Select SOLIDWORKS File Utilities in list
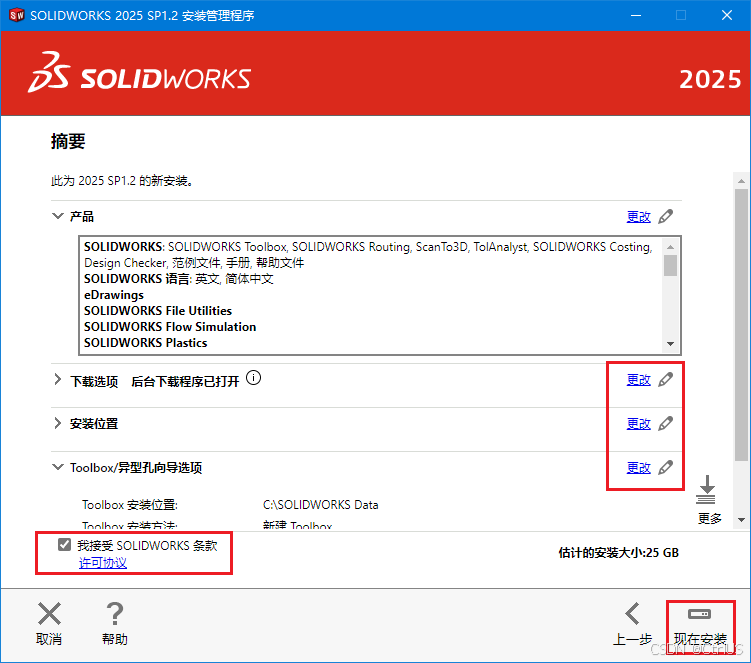 158,311
